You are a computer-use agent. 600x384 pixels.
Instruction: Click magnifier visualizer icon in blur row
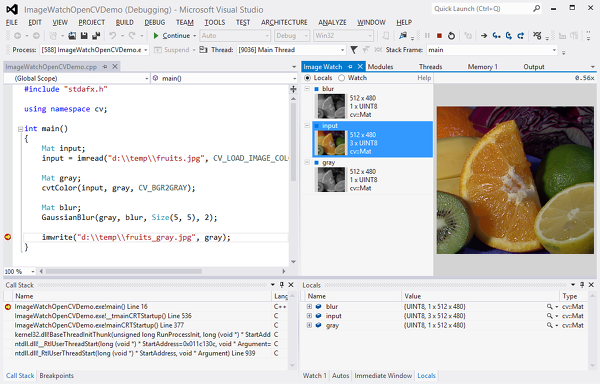point(549,307)
